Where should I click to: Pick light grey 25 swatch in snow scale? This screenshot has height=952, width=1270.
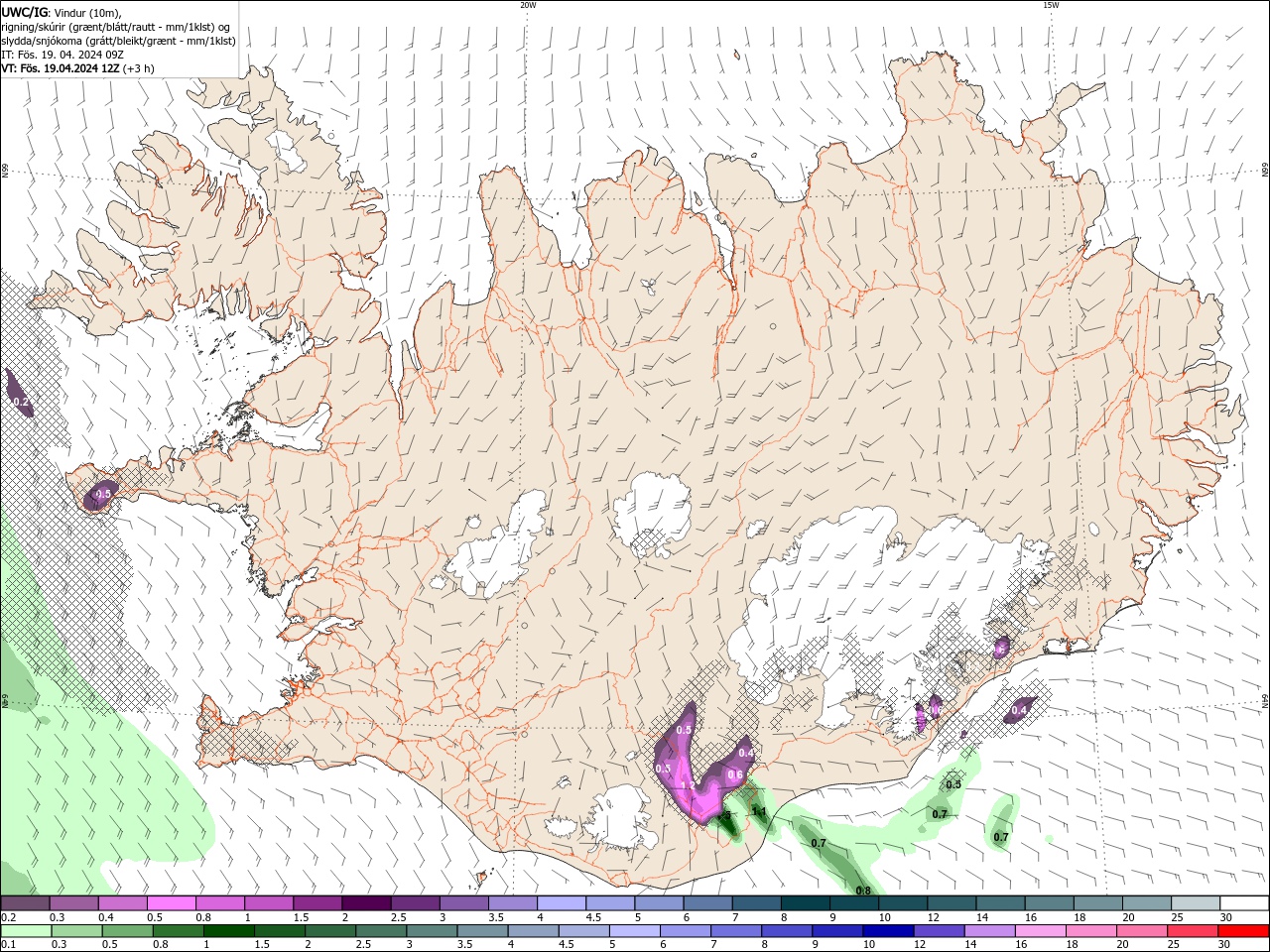click(x=1196, y=903)
